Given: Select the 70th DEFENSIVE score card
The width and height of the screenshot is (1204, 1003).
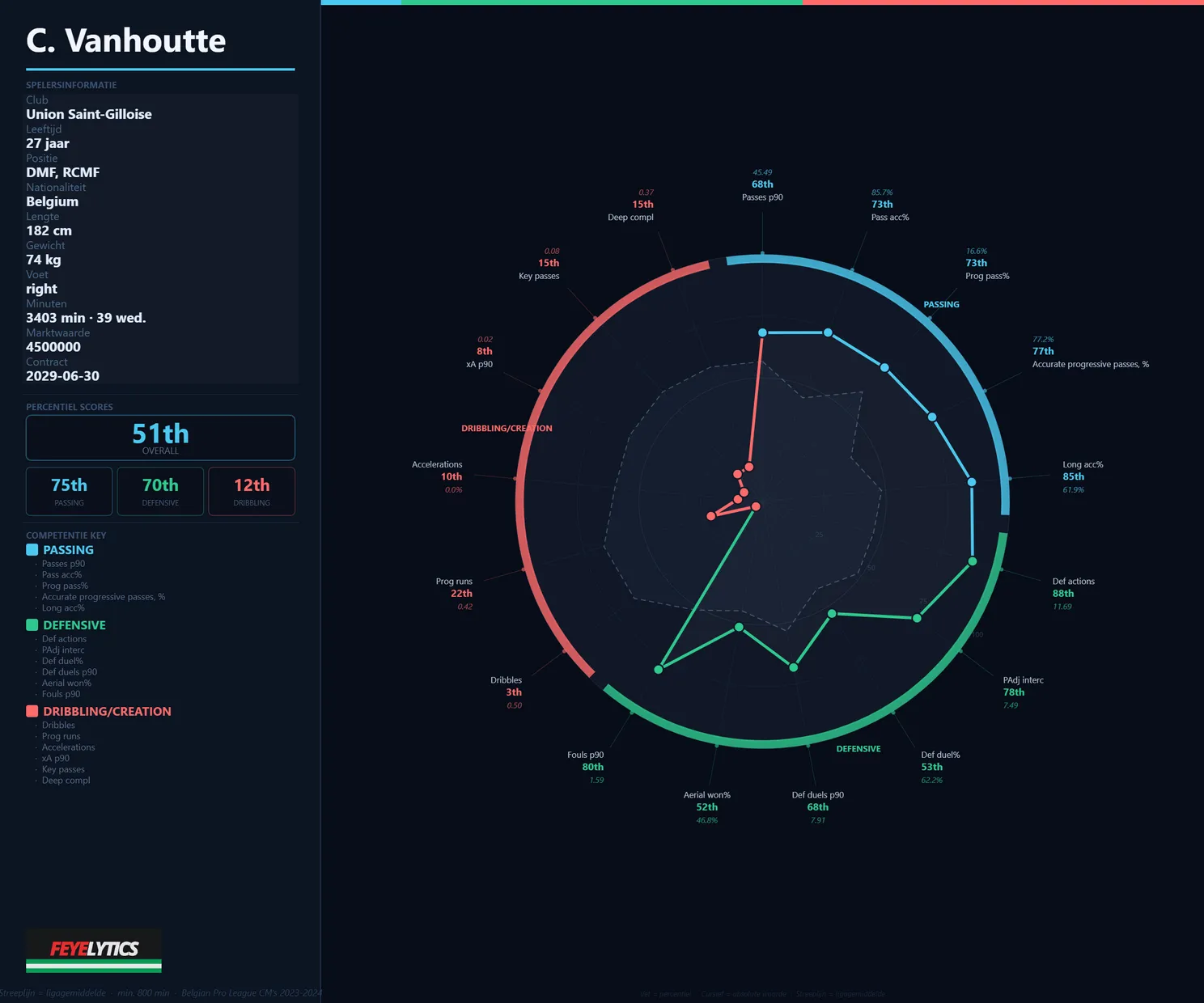Looking at the screenshot, I should click(x=160, y=491).
